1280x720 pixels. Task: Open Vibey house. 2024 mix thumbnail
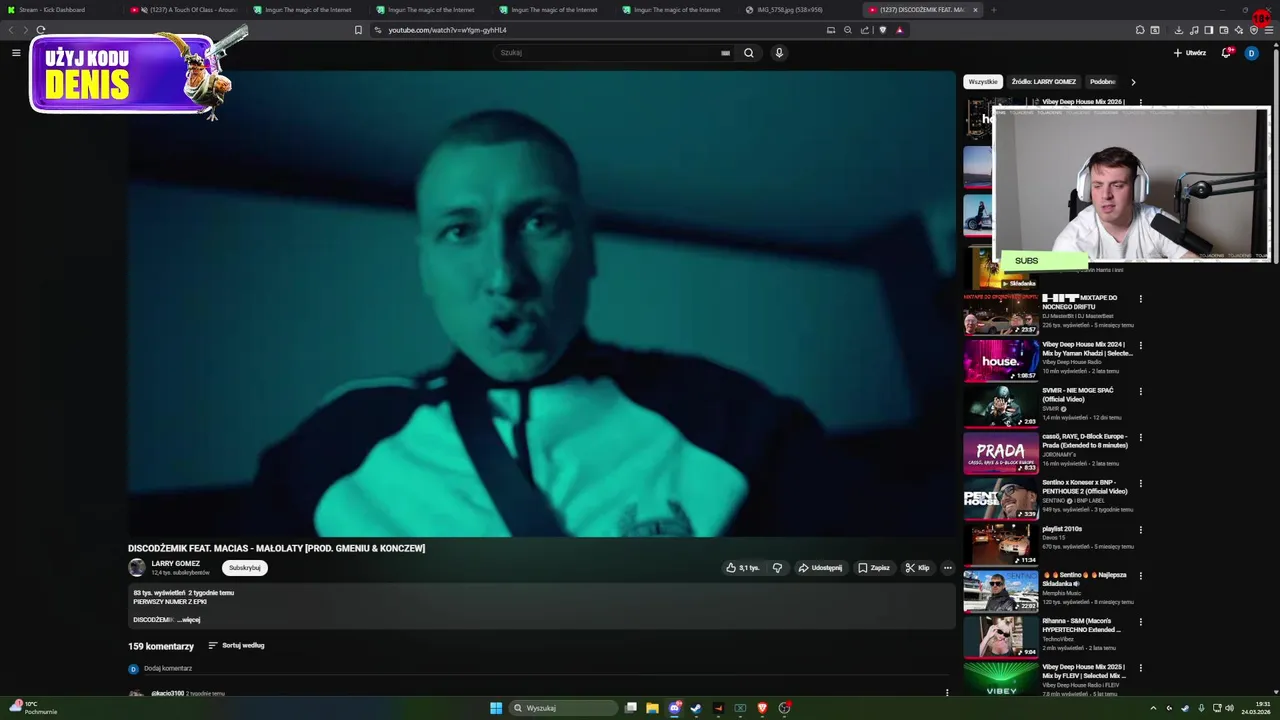point(1001,361)
